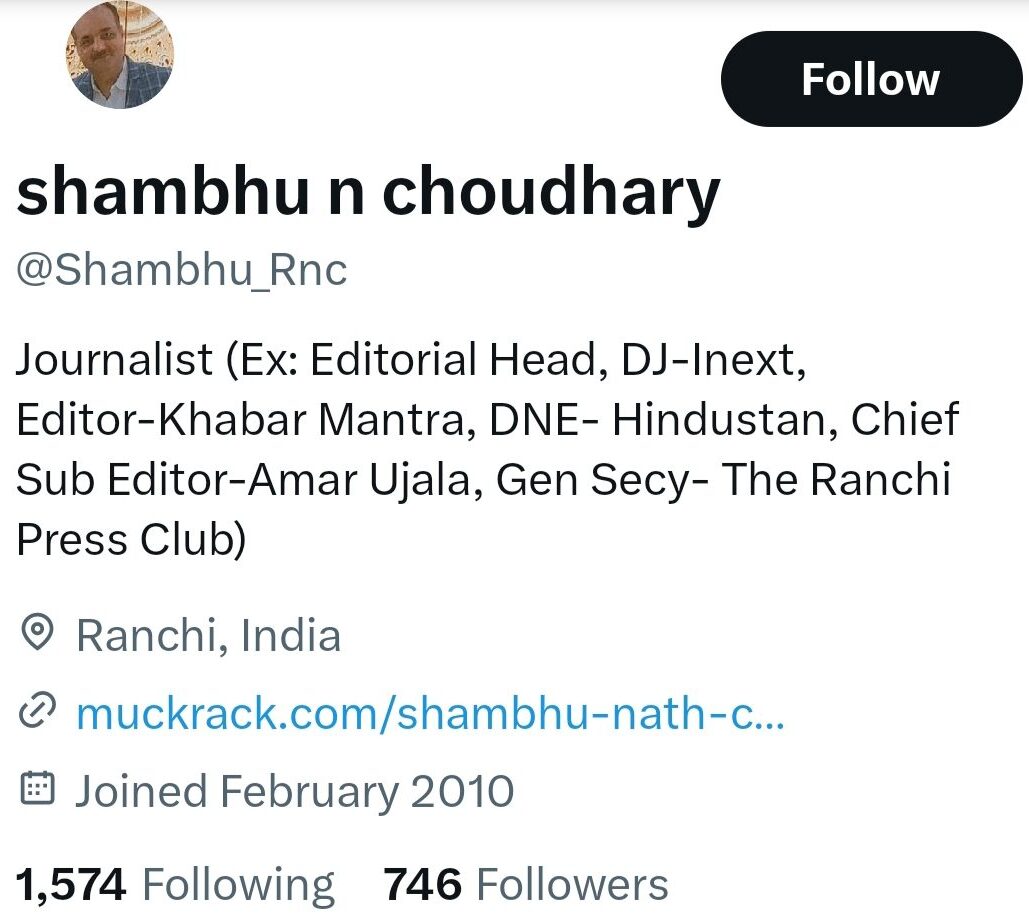Open the muckrack.com/shambhu-nath-c... link
The height and width of the screenshot is (917, 1029).
(x=430, y=712)
